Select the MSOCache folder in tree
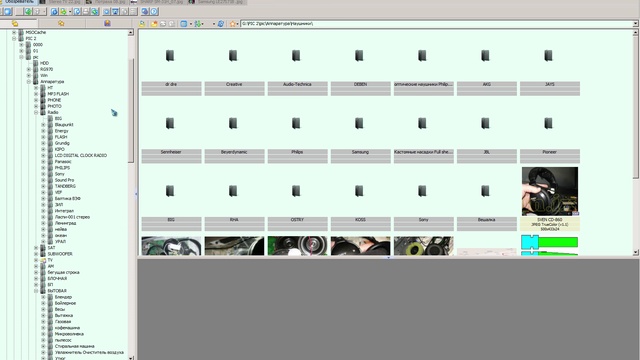This screenshot has height=360, width=640. pyautogui.click(x=36, y=32)
